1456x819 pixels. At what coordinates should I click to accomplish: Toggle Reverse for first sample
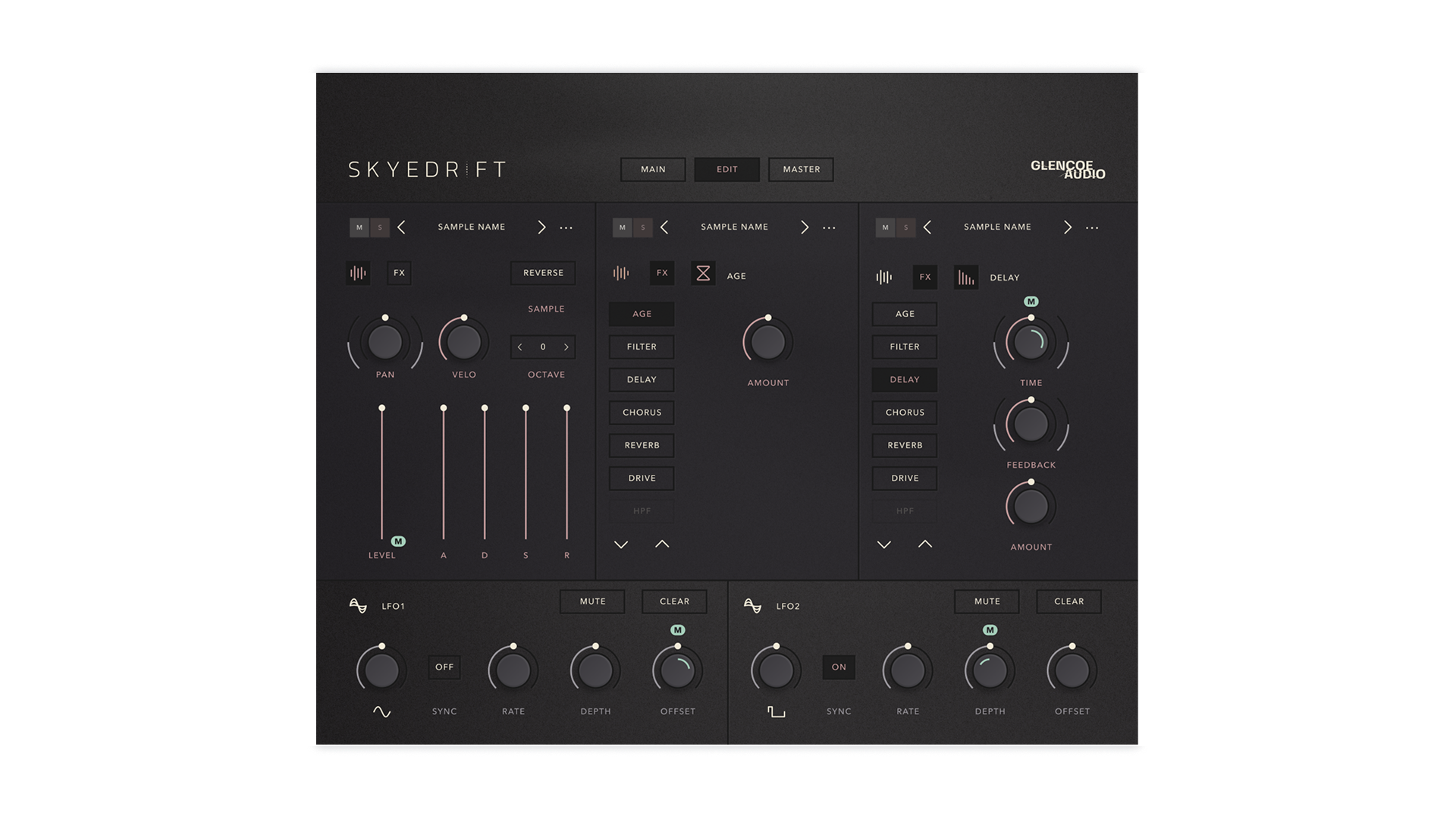click(x=543, y=273)
